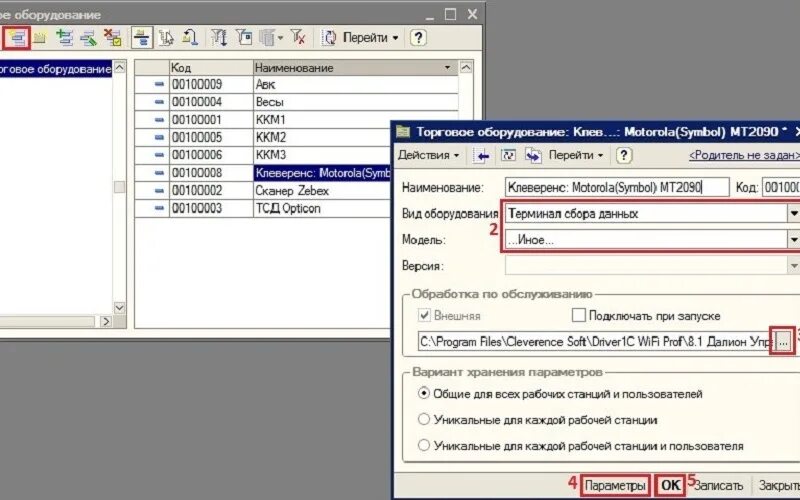The width and height of the screenshot is (800, 500).
Task: Toggle the Внешняя checkbox
Action: tap(424, 315)
